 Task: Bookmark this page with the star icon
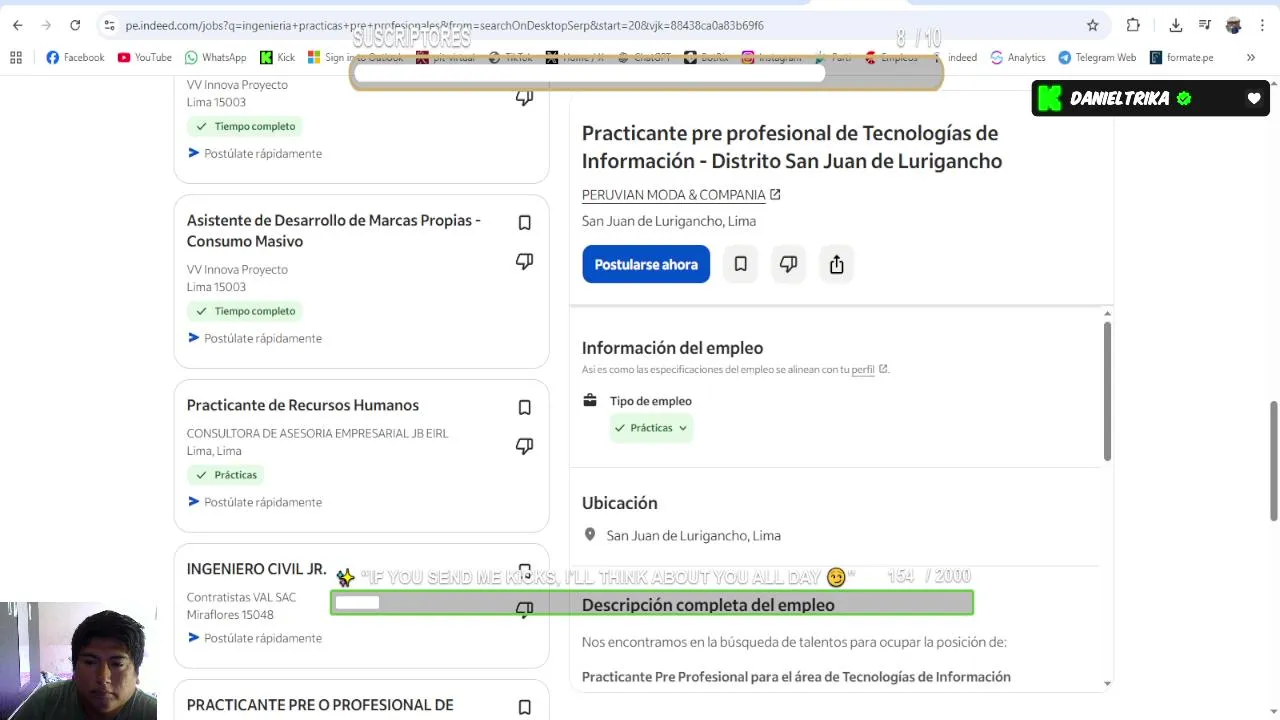point(1093,25)
